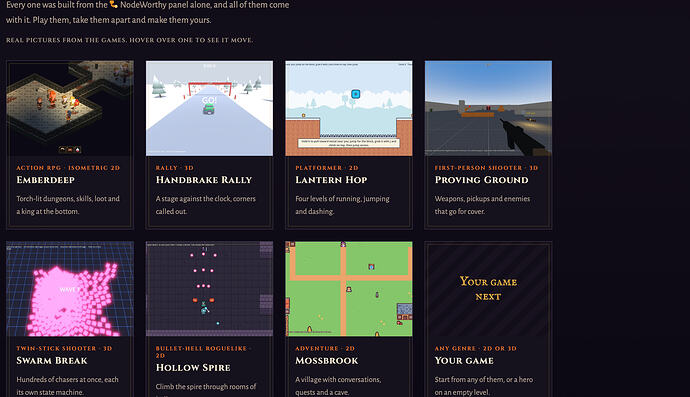Click 'A stage against the clock' description

tap(206, 205)
